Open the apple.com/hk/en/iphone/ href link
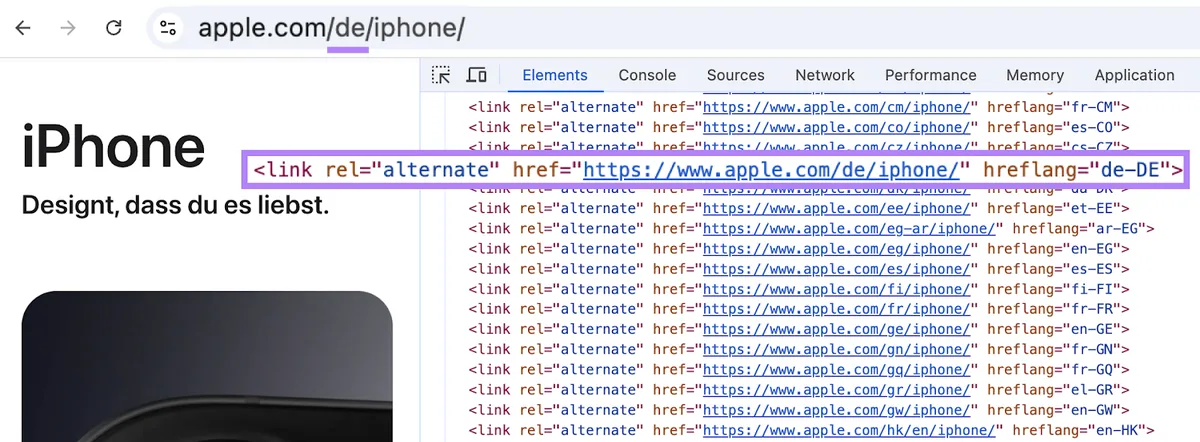 click(851, 430)
